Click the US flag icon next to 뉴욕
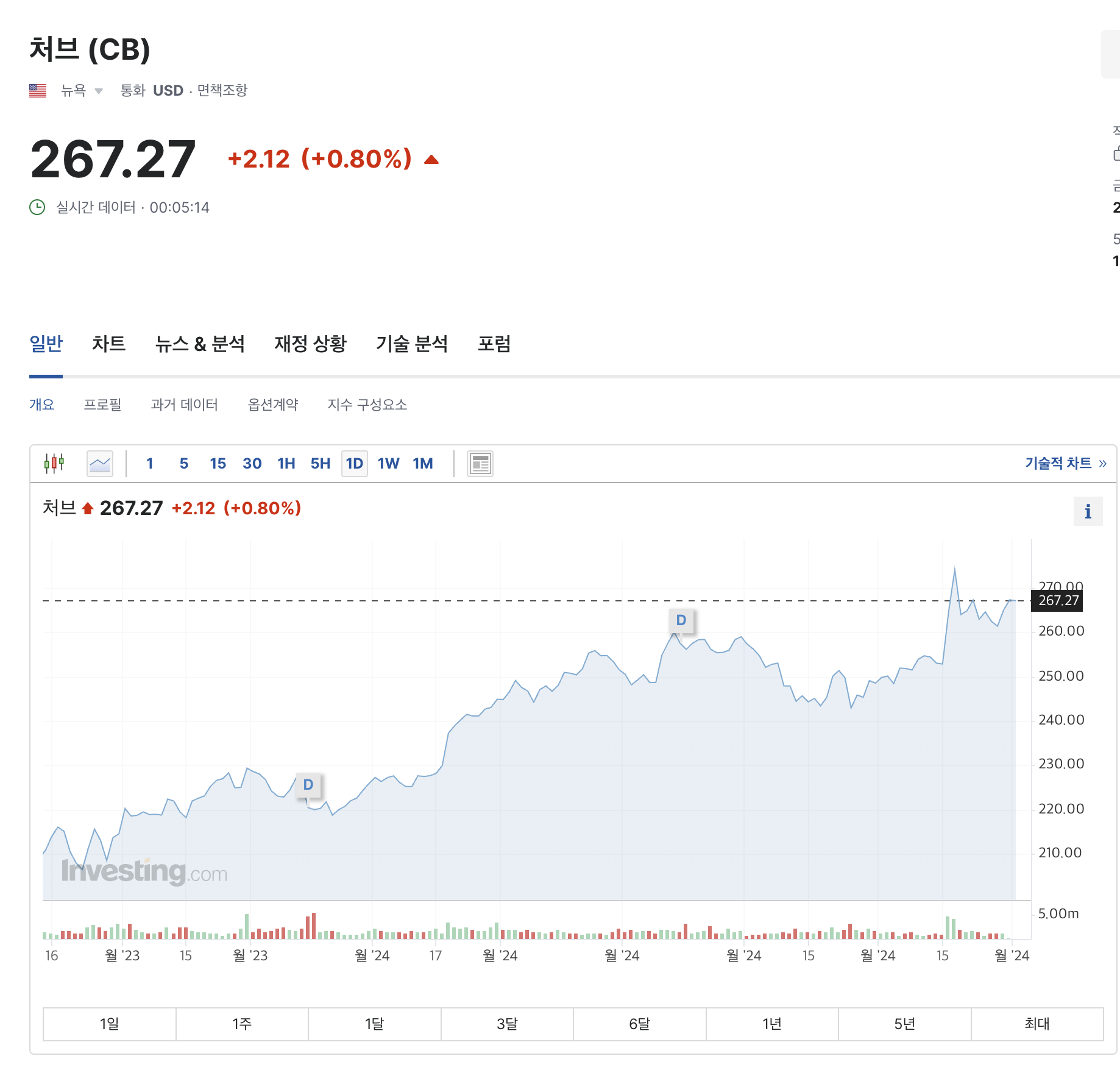1120x1070 pixels. click(38, 90)
